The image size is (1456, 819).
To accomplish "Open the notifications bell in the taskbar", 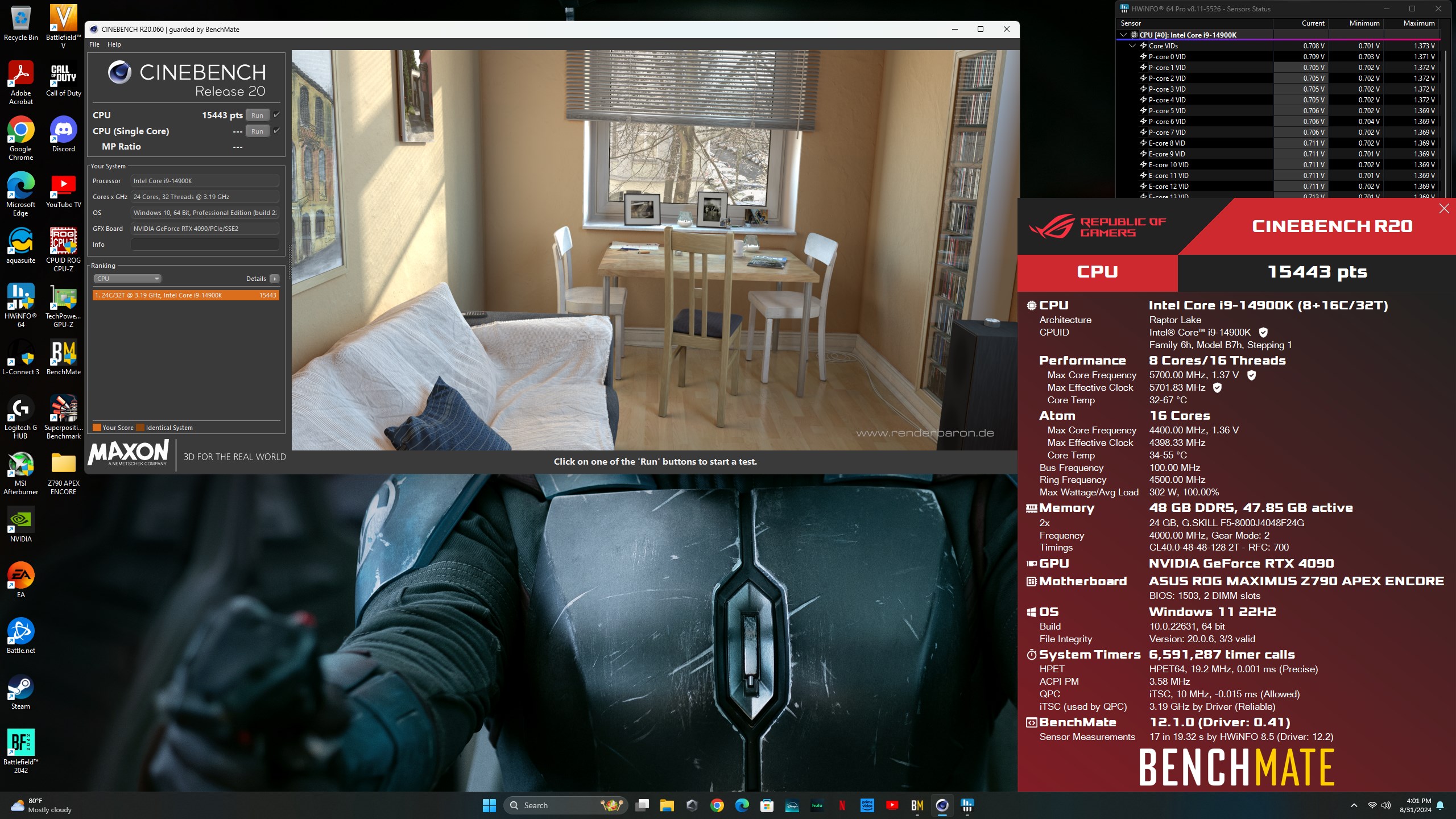I will 1440,805.
